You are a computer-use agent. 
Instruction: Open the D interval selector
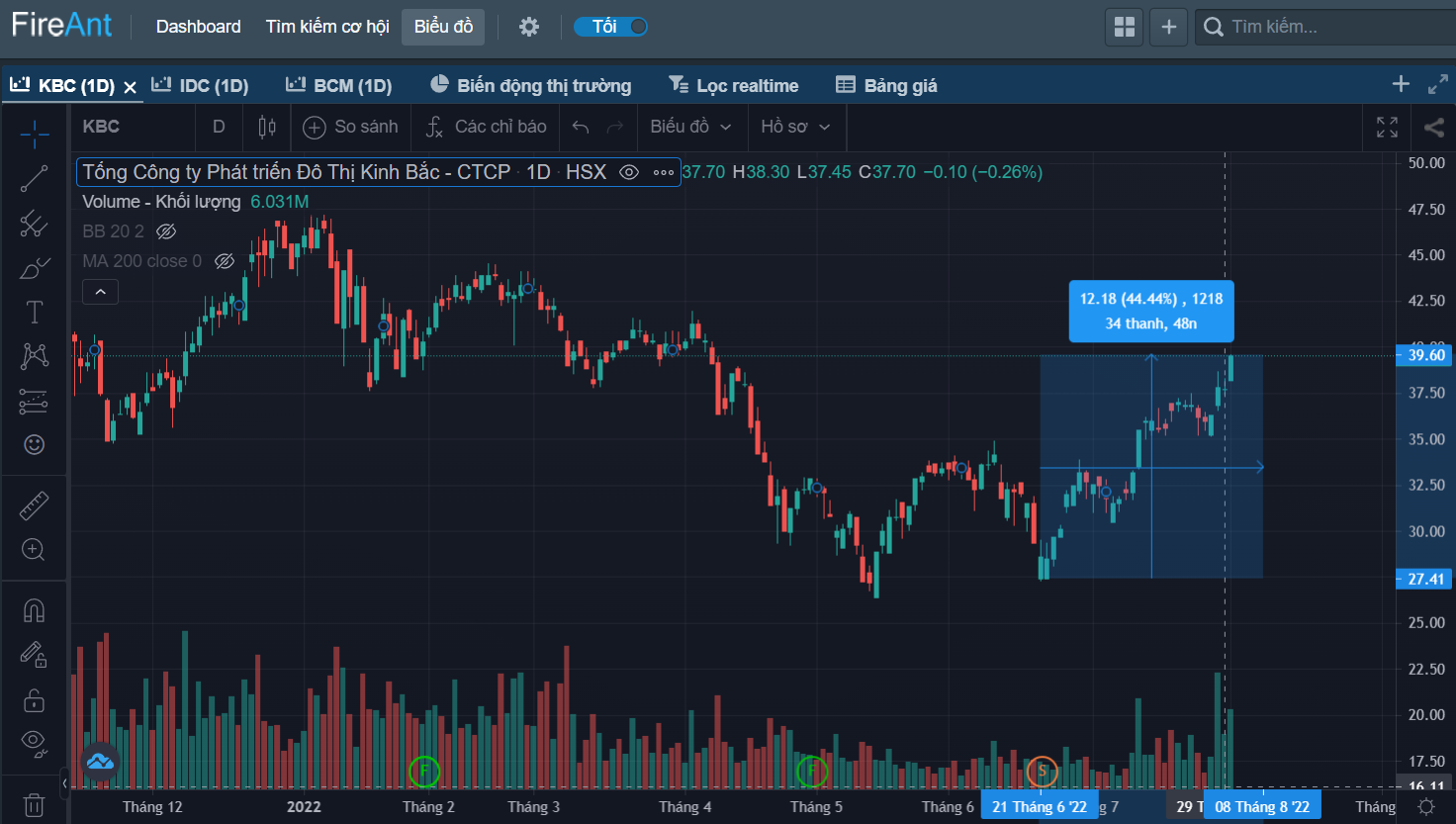point(220,127)
